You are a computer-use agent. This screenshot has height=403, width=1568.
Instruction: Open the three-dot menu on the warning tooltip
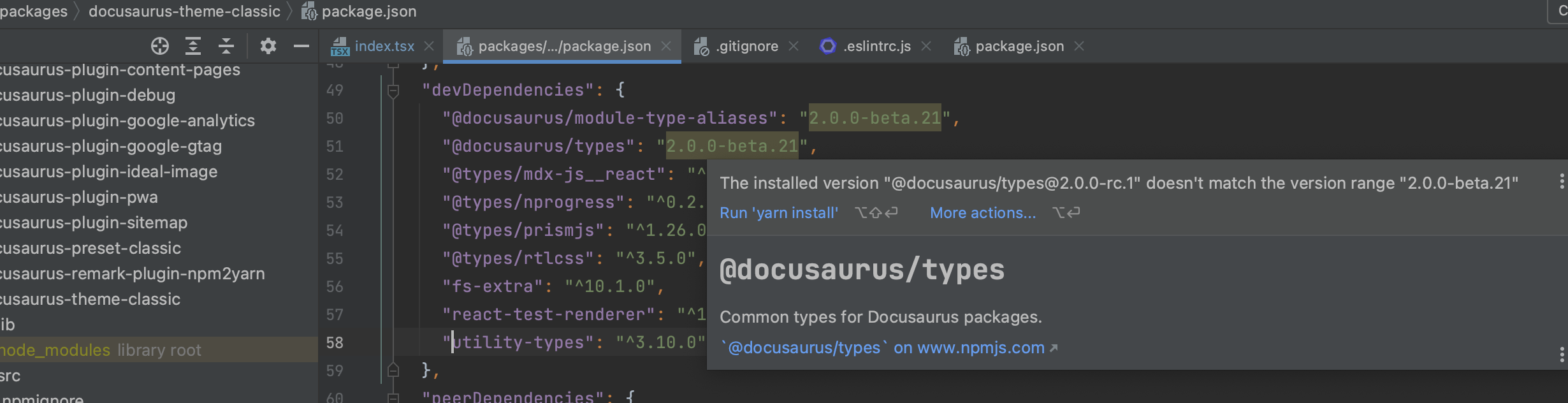(1561, 182)
